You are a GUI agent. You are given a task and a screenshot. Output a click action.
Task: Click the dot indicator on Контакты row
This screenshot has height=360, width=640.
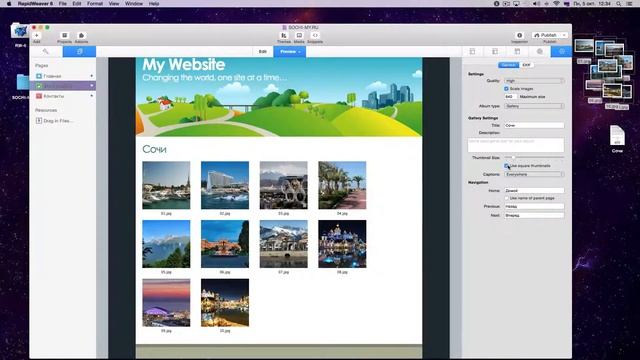(91, 96)
